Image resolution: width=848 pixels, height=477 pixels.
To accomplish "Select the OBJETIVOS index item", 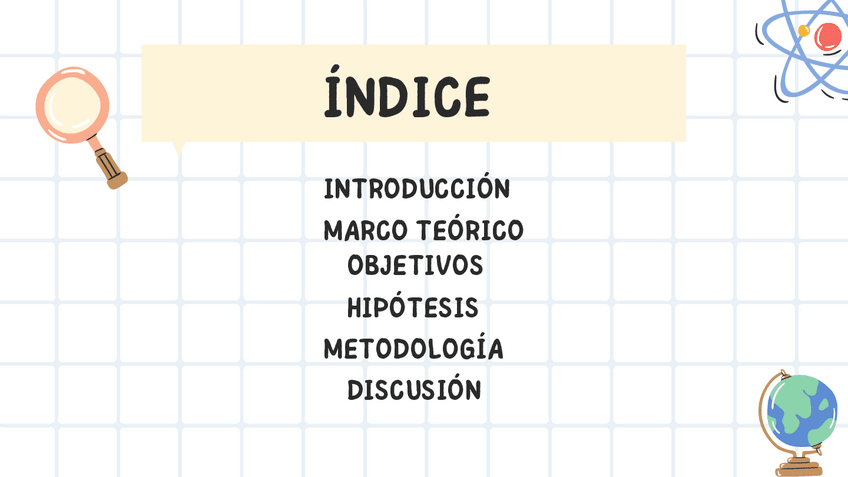I will pos(415,266).
